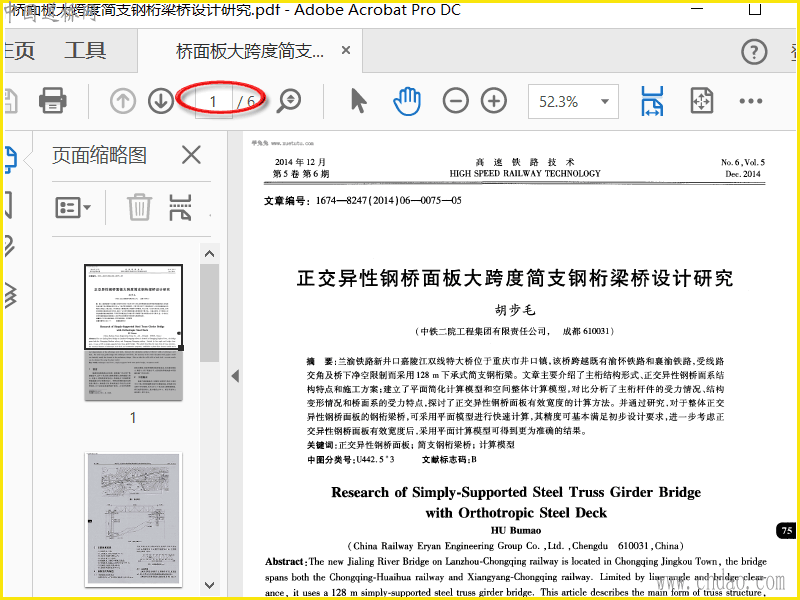Open layers sidebar icon
800x600 pixels.
11,295
